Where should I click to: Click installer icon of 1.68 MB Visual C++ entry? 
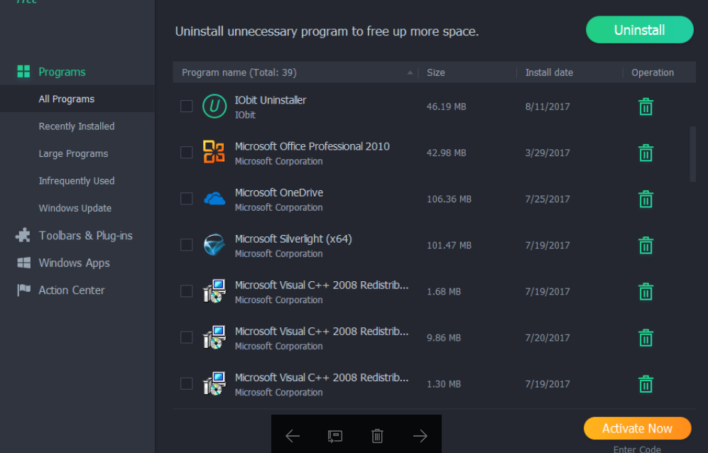(214, 291)
